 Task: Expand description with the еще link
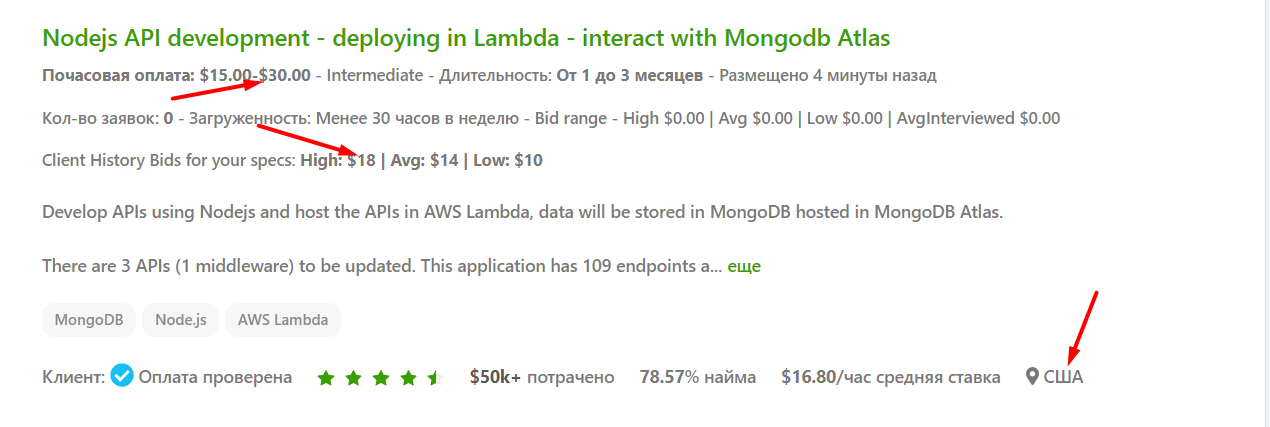click(744, 266)
